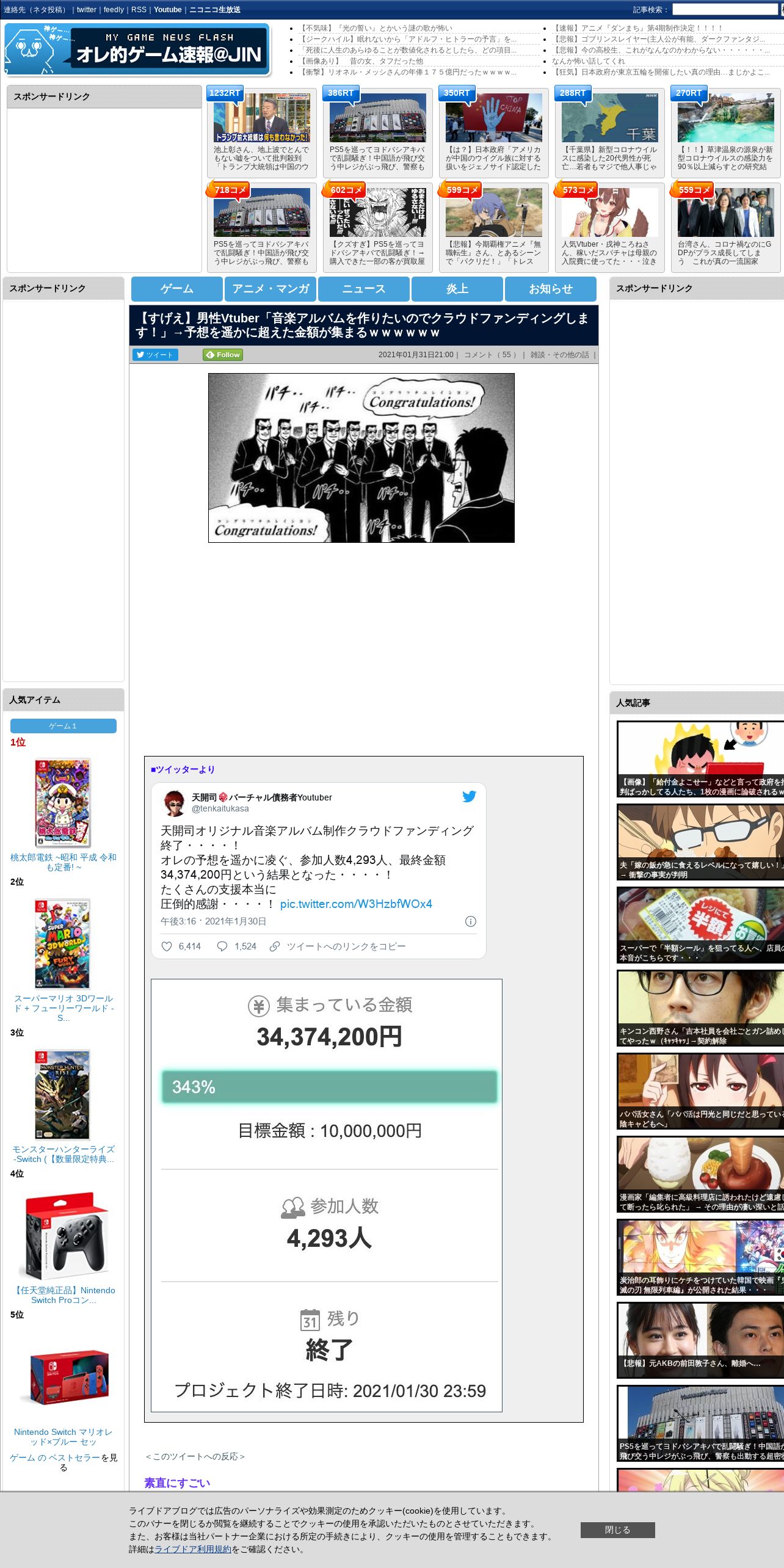Open the 602コメ manga panel article thumbnail
This screenshot has width=784, height=1568.
[x=377, y=212]
